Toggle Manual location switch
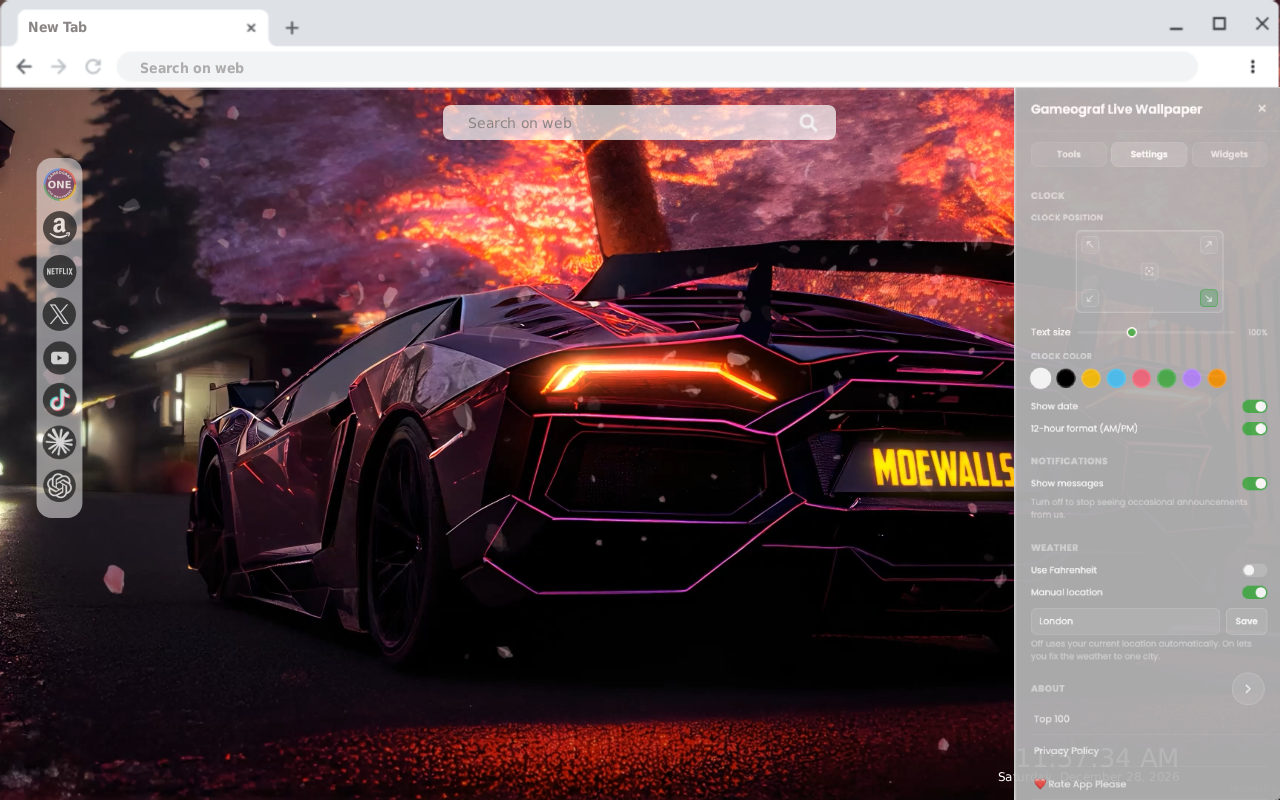This screenshot has width=1280, height=800. 1255,593
